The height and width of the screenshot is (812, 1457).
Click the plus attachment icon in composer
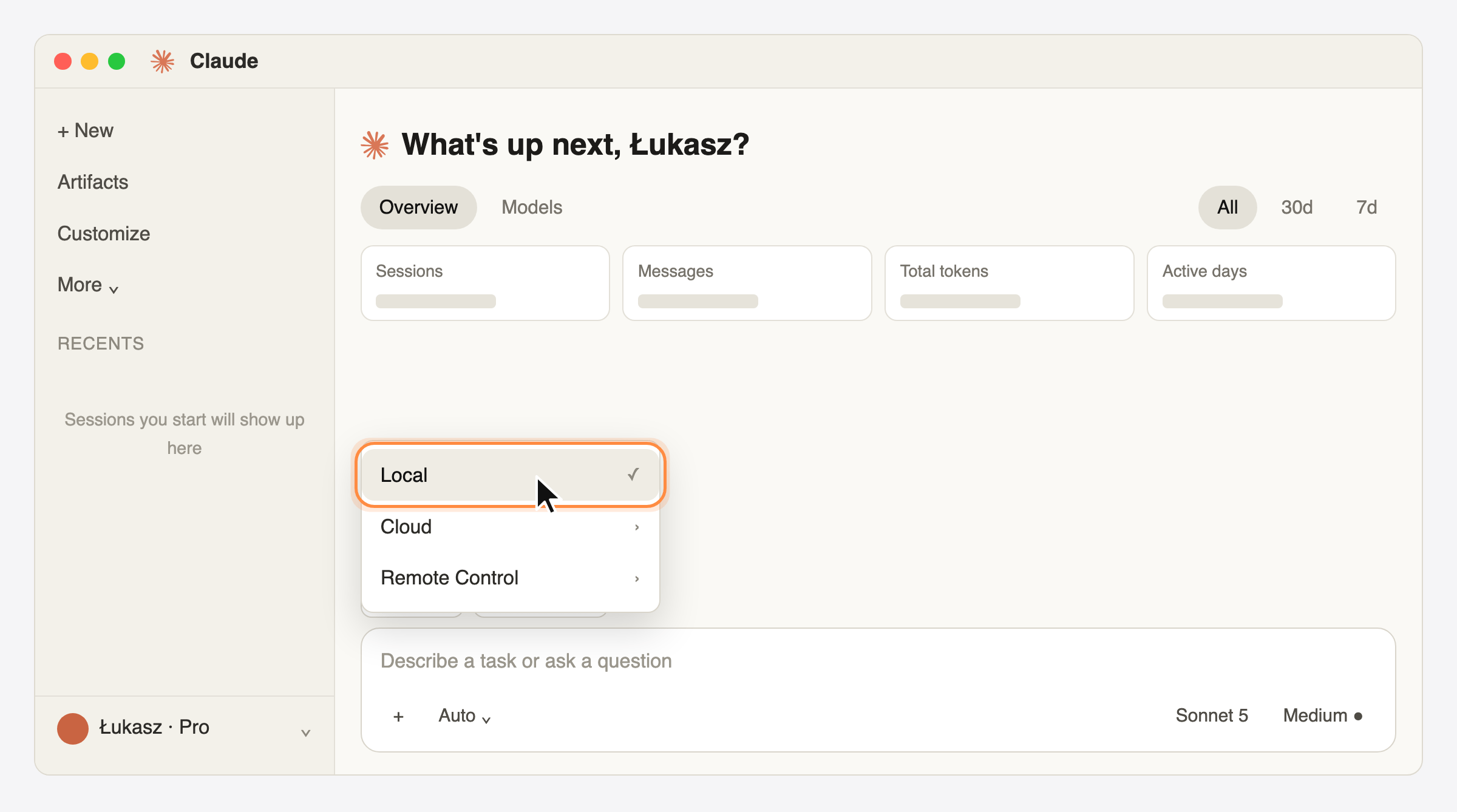pos(398,717)
